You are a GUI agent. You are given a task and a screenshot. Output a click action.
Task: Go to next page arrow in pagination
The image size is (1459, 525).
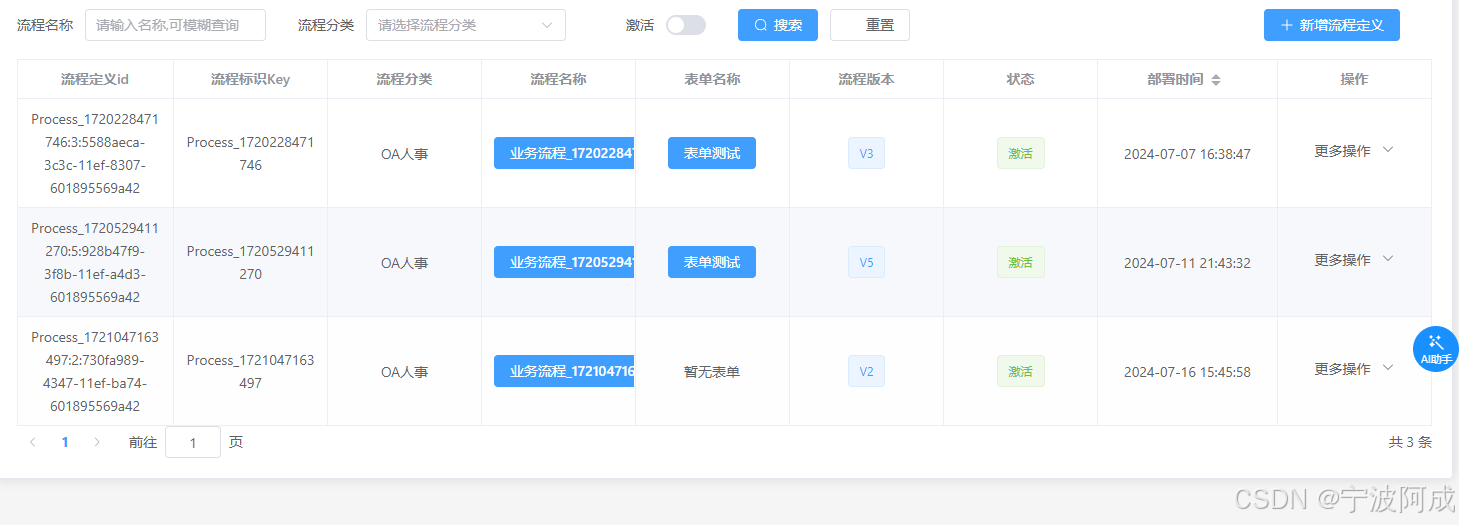pos(97,442)
